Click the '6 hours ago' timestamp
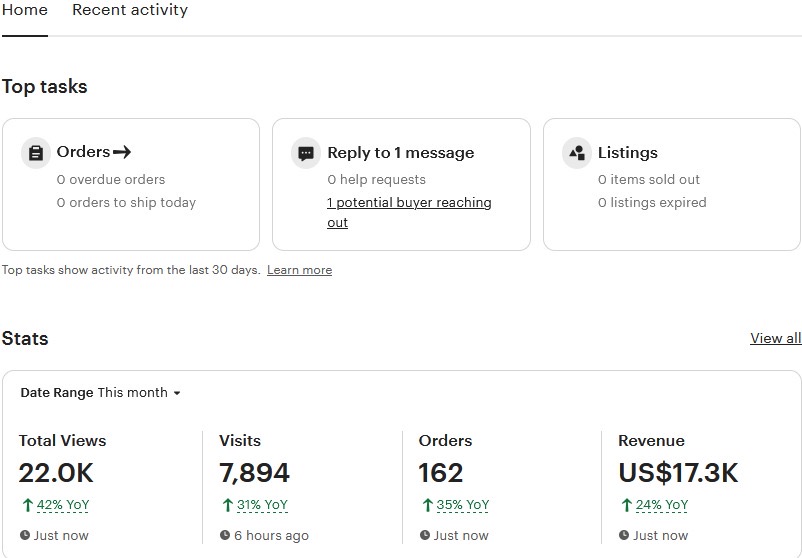The width and height of the screenshot is (802, 558). point(272,535)
